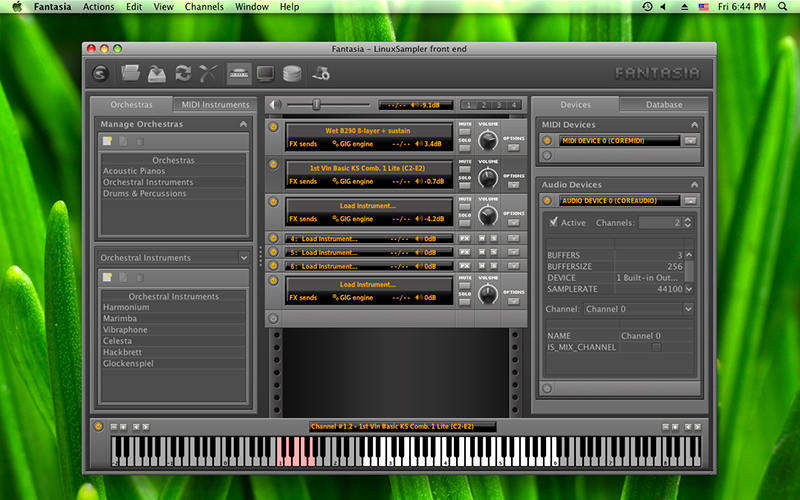Select the Orchestras tab

132,105
